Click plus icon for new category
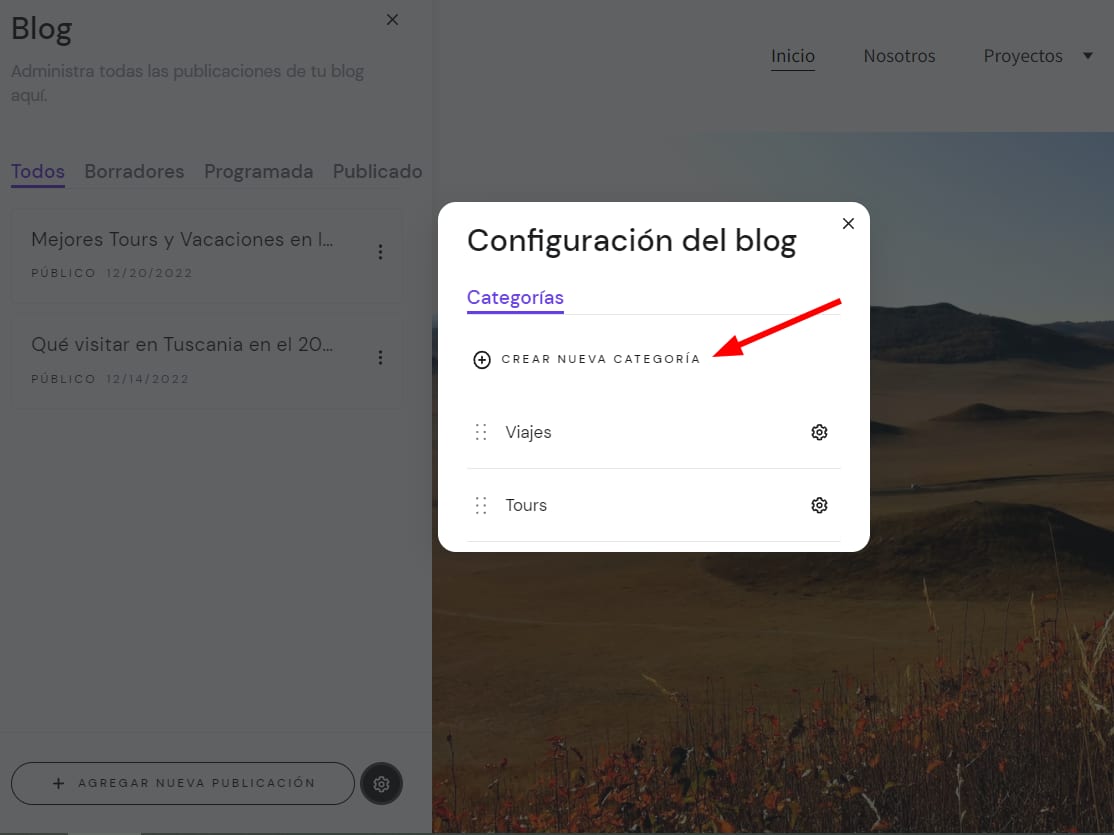1114x835 pixels. click(x=482, y=360)
